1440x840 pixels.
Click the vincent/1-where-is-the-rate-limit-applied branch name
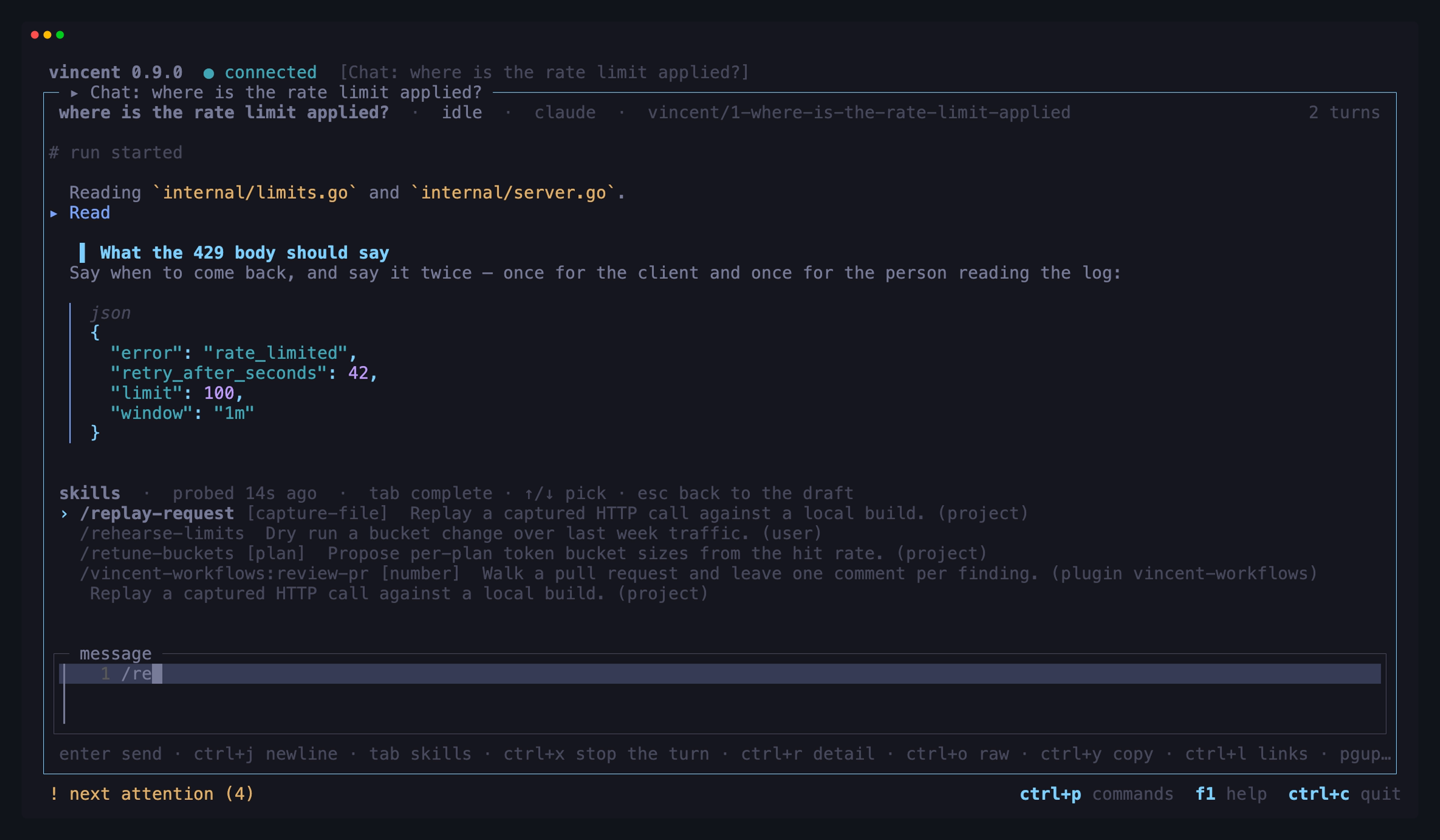click(859, 113)
